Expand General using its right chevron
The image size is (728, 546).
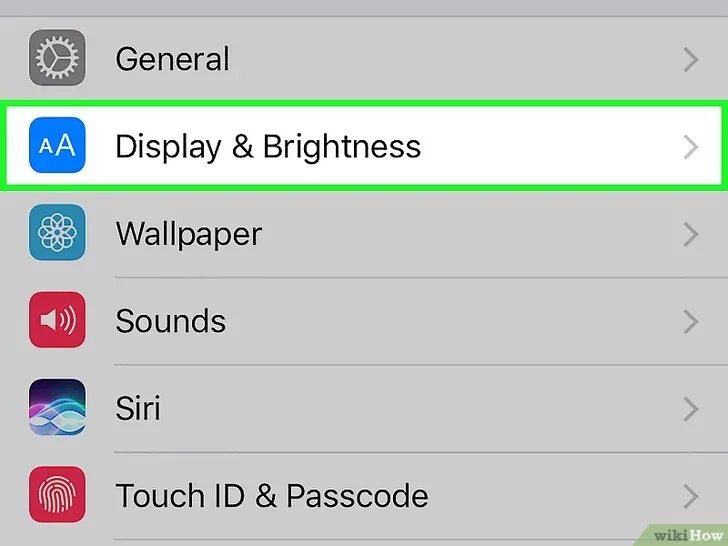[691, 60]
